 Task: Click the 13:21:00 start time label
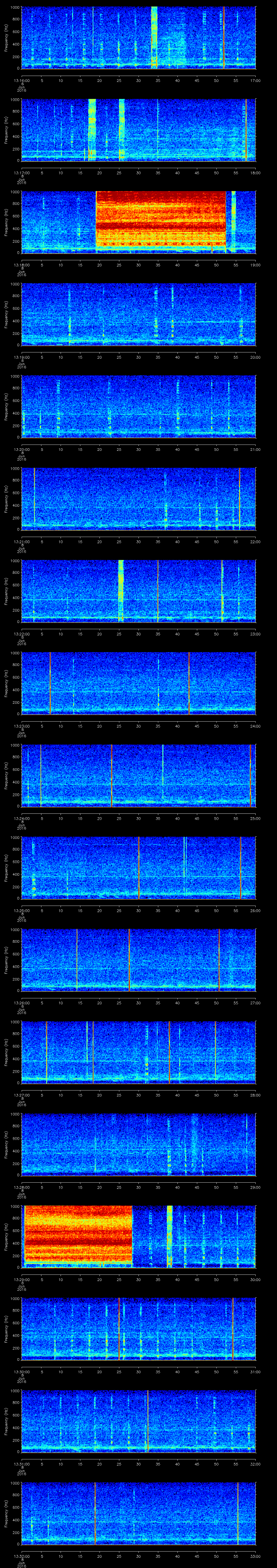pyautogui.click(x=22, y=542)
